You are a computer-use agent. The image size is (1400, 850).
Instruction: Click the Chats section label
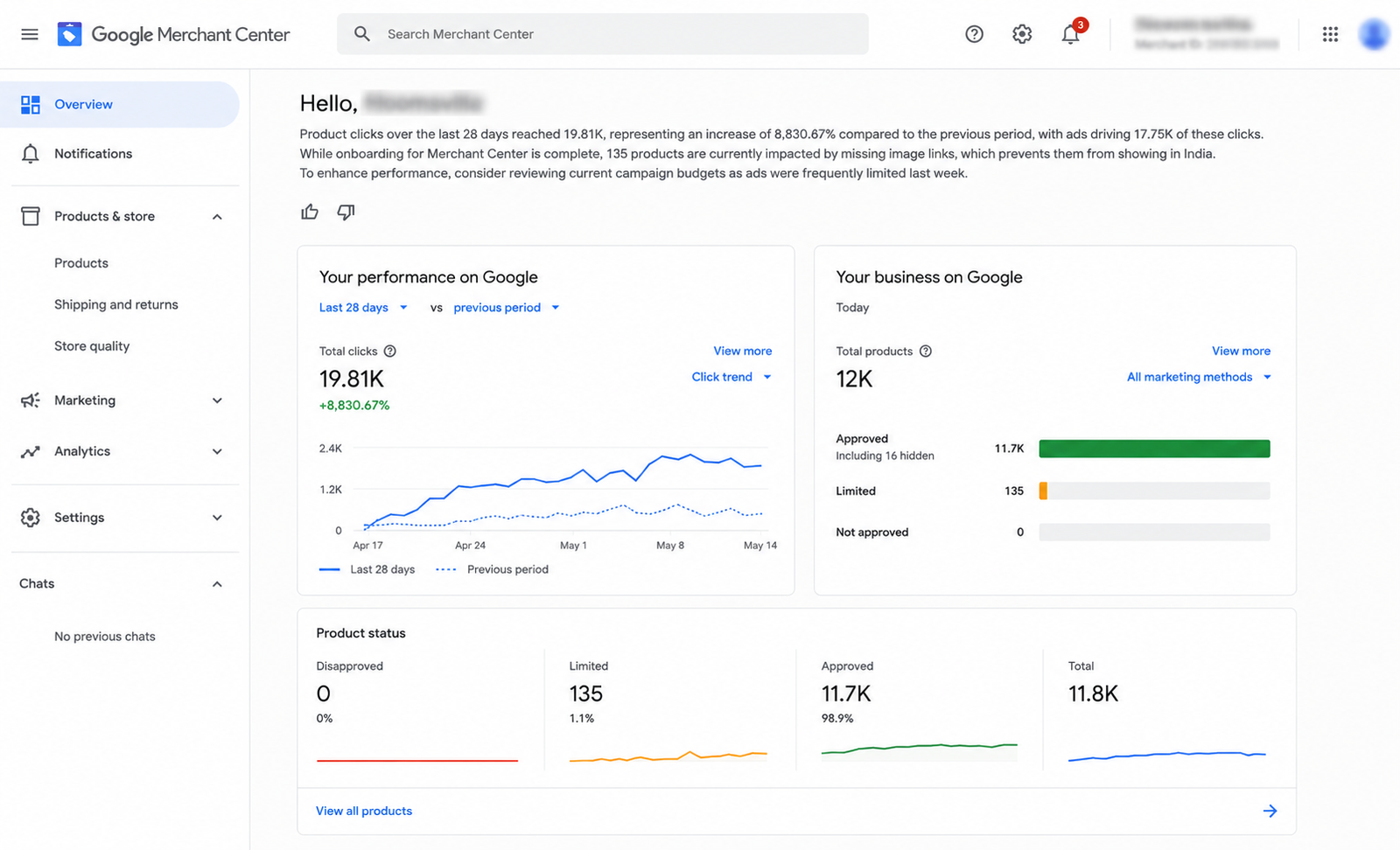[37, 584]
